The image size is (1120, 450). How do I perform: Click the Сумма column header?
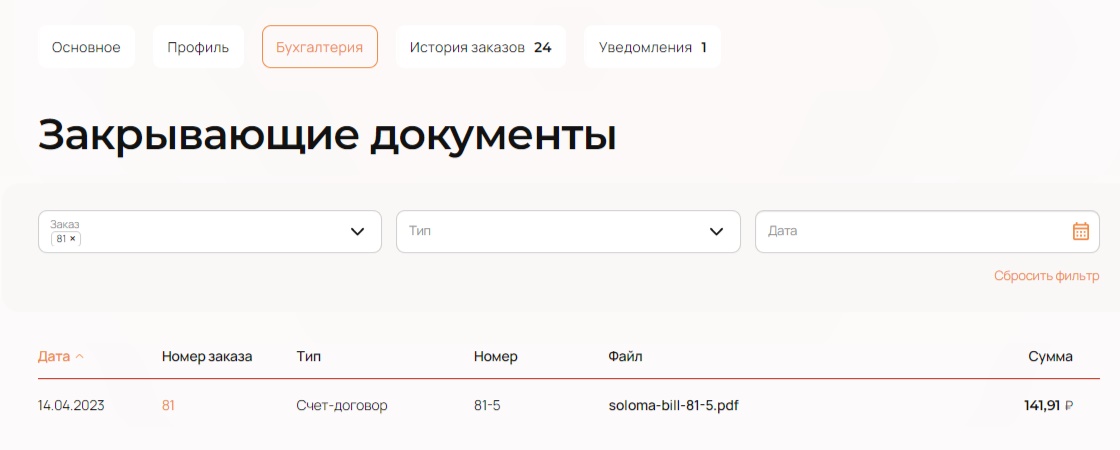[1050, 356]
